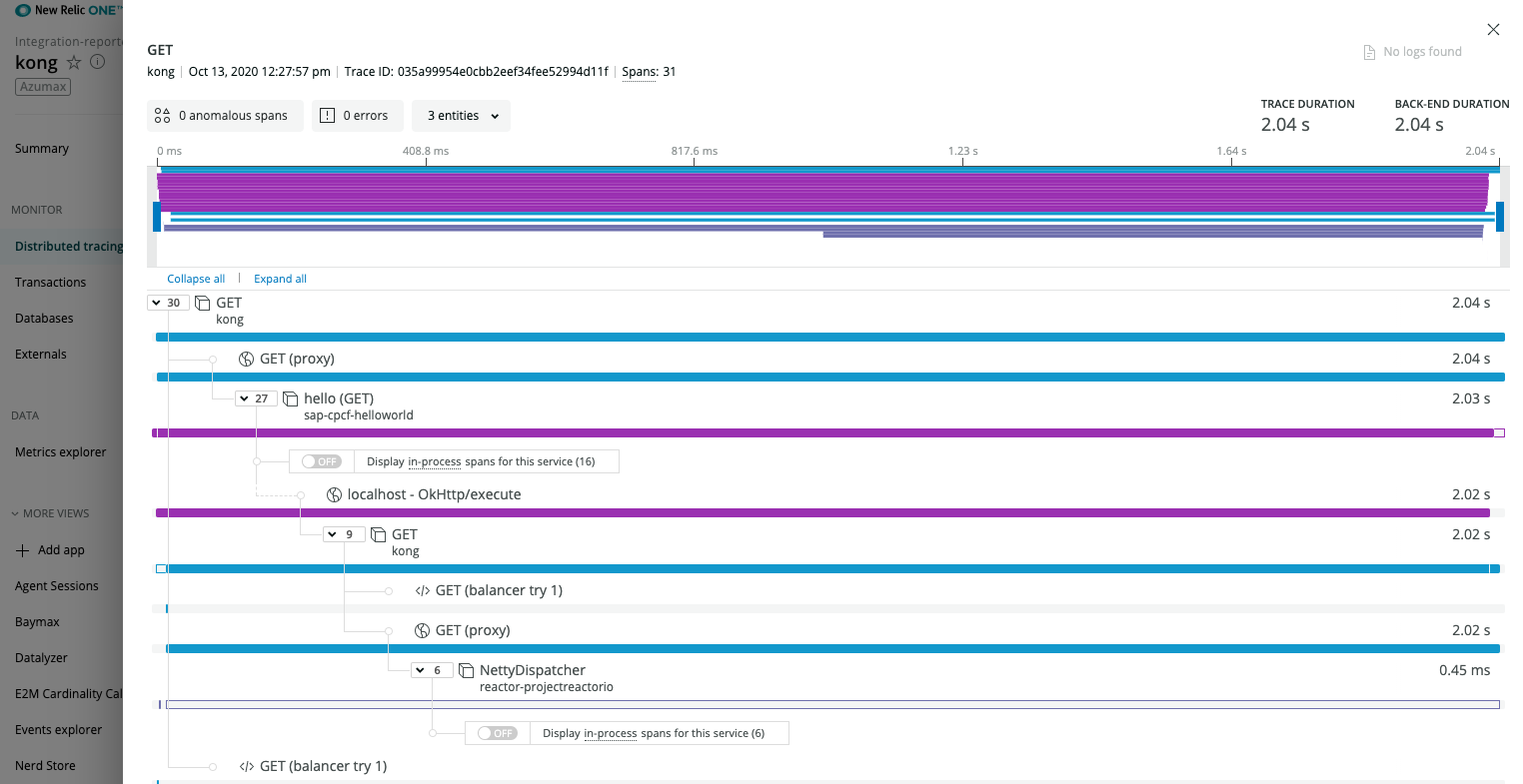Click the Spans: 31 label
1523x784 pixels.
pyautogui.click(x=650, y=72)
